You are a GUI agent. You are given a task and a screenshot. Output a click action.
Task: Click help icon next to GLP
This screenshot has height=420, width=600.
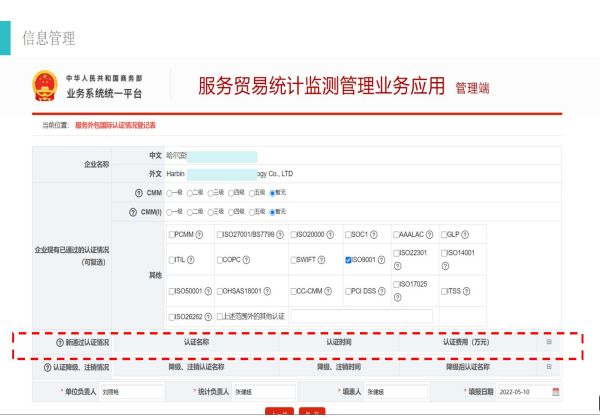coord(467,234)
